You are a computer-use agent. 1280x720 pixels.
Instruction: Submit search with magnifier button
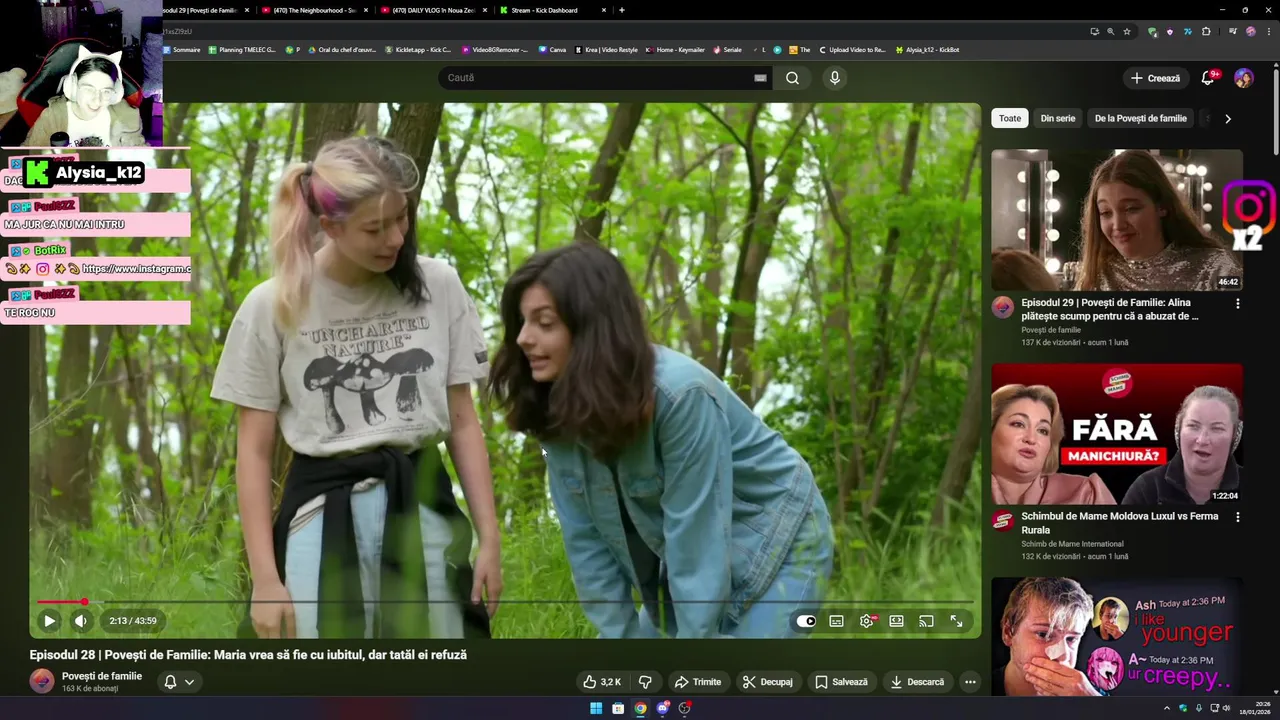pyautogui.click(x=792, y=78)
